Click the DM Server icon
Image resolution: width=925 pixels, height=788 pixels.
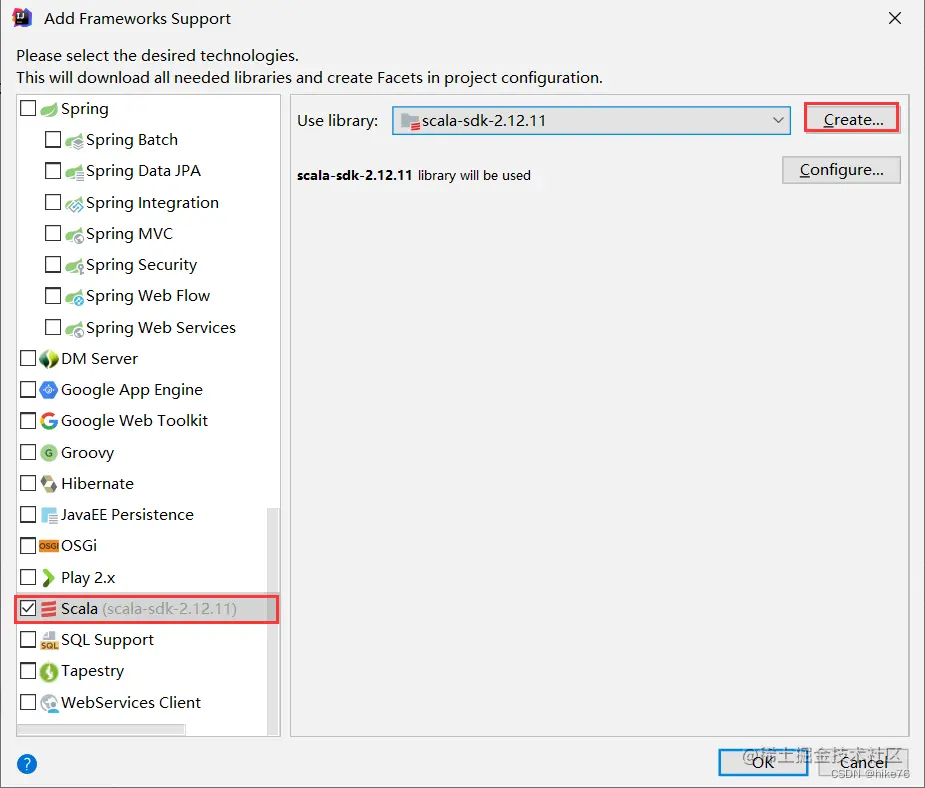(x=49, y=359)
